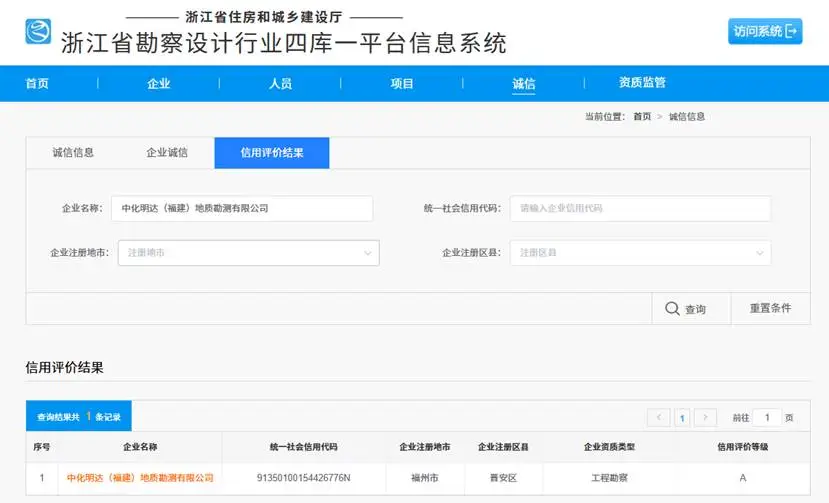Click the 晋安区 table cell
The image size is (829, 503).
coord(503,478)
